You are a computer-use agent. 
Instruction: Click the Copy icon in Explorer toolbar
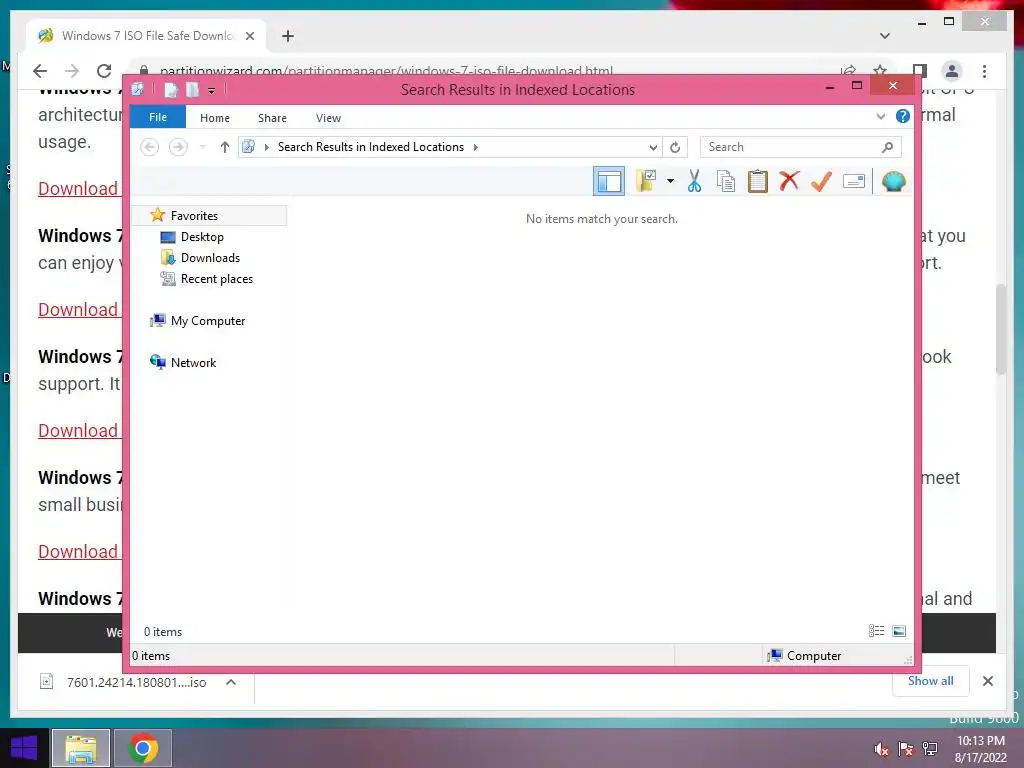click(x=726, y=181)
